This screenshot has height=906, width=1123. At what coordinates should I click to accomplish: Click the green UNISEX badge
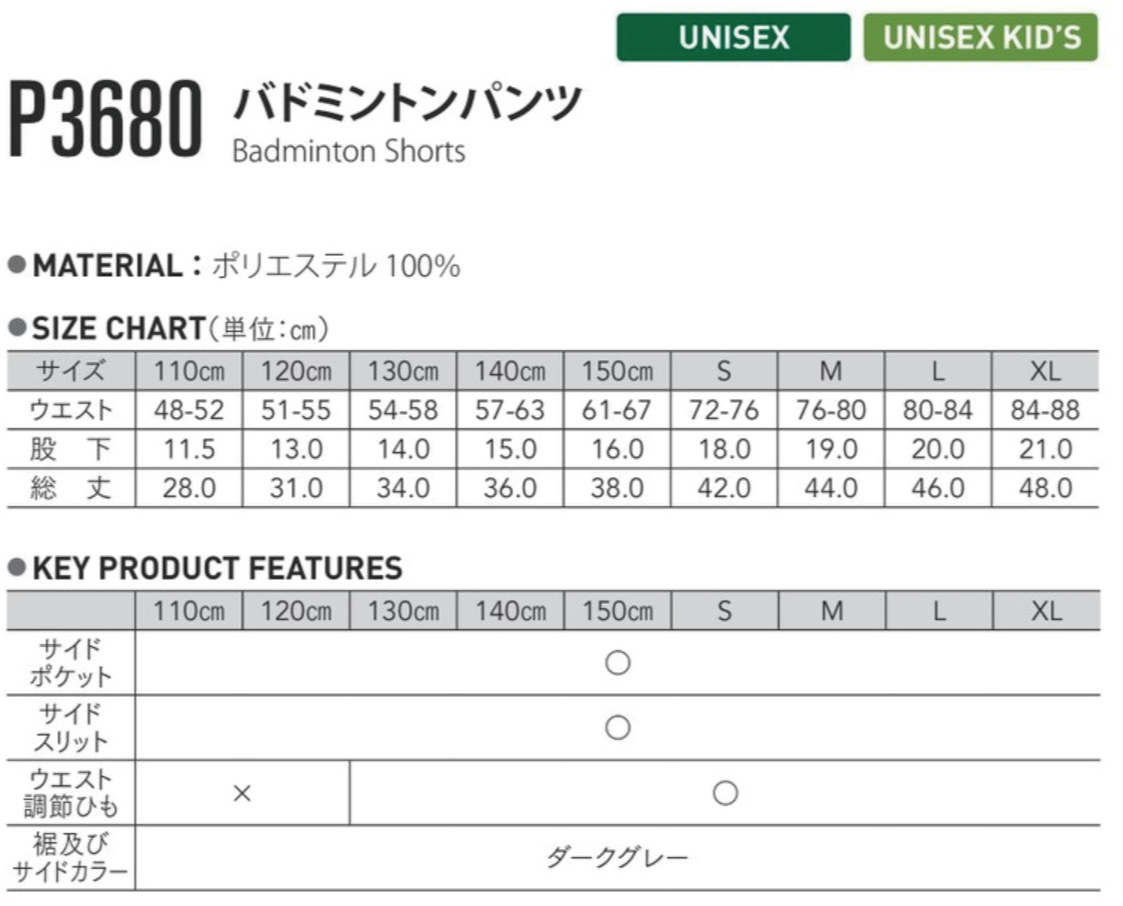733,38
